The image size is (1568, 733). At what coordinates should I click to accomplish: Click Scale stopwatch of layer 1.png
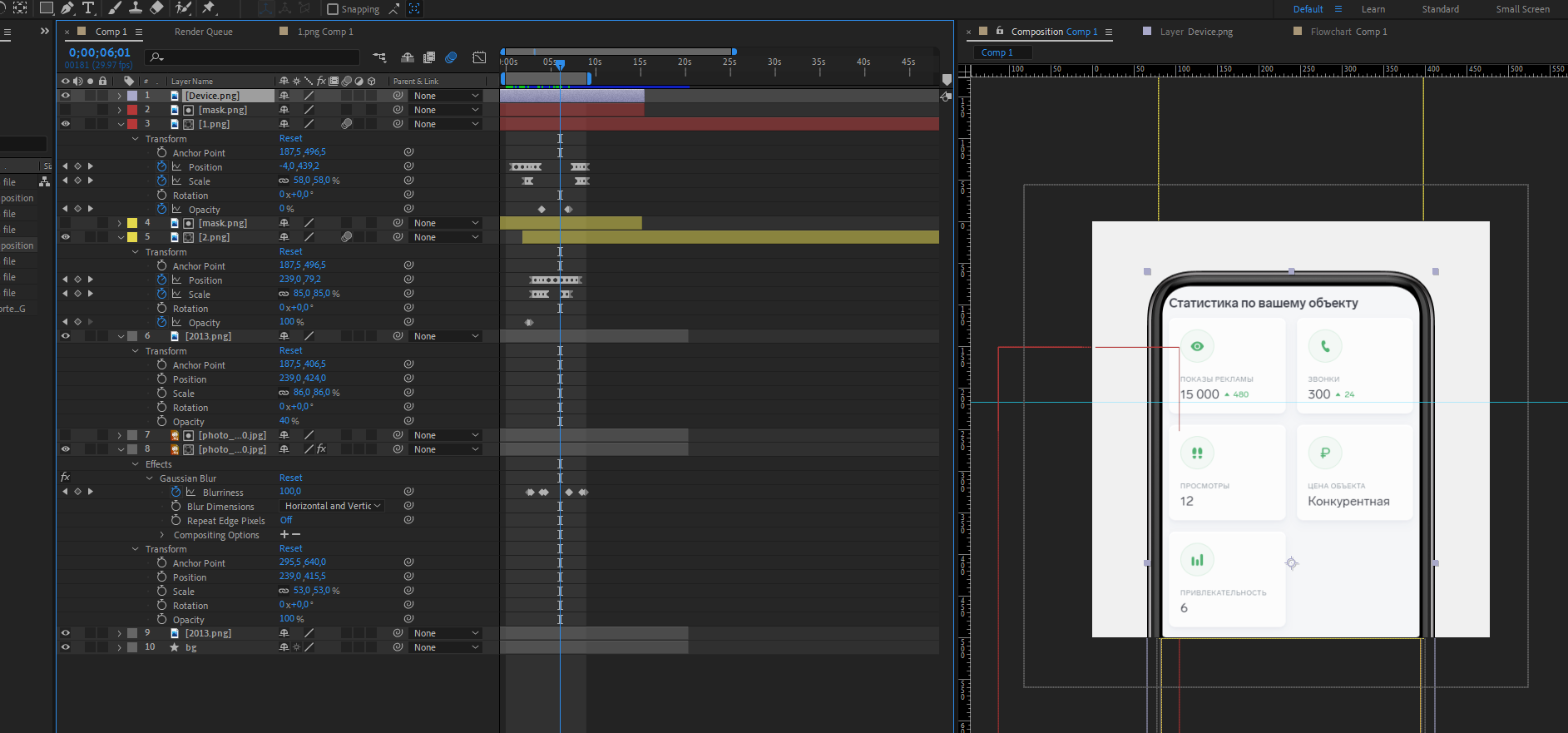pos(162,181)
